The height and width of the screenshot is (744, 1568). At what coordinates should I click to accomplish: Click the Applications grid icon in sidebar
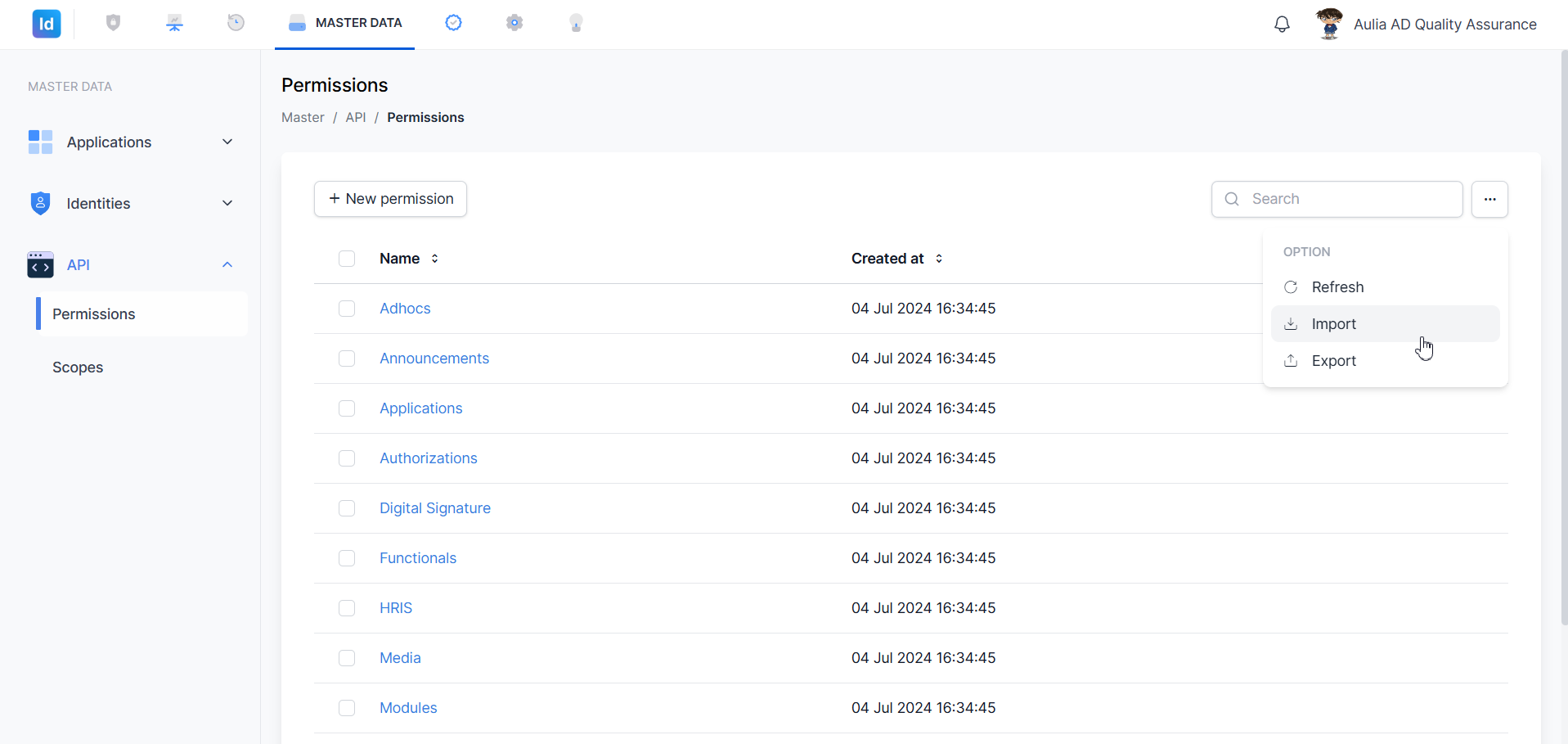coord(40,142)
